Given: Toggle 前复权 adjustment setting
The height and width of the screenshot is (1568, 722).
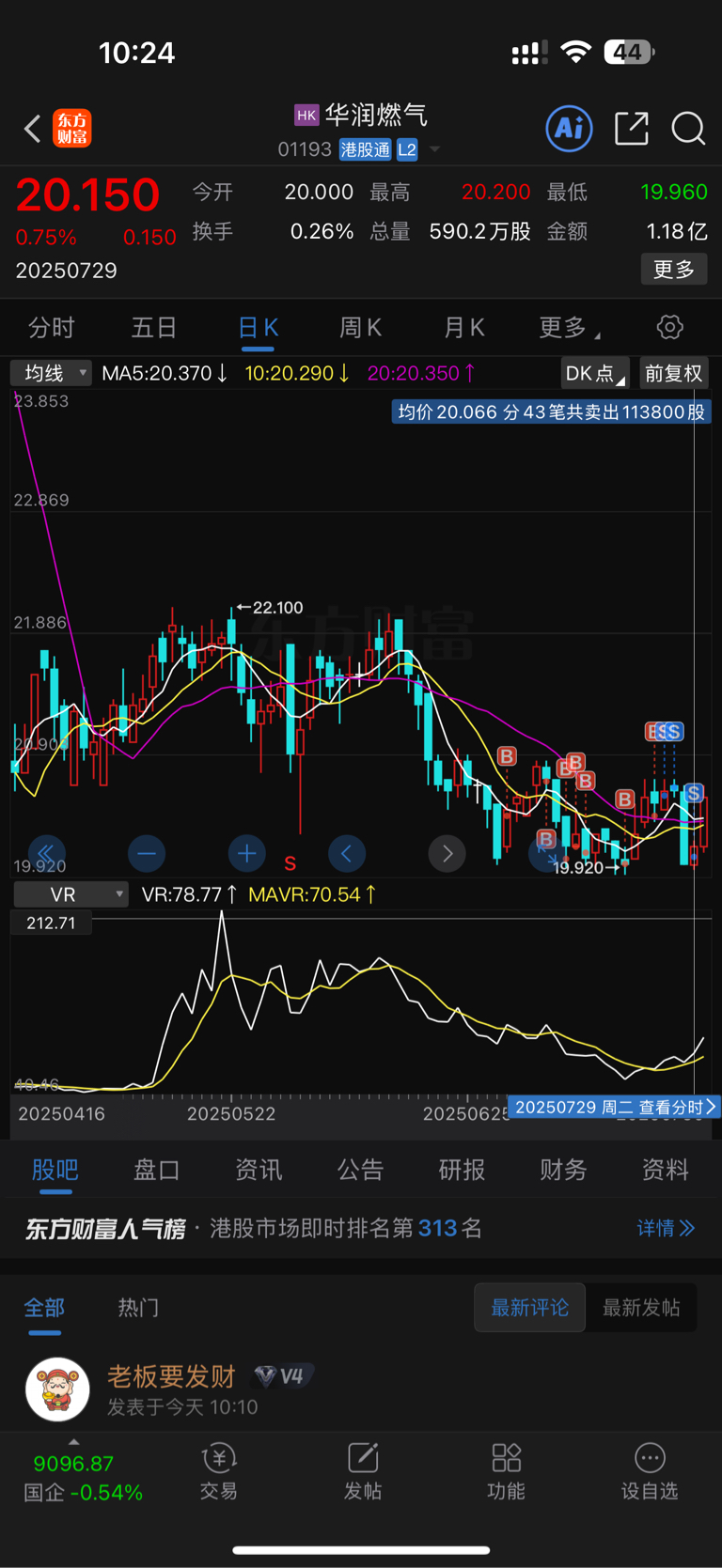Looking at the screenshot, I should click(674, 373).
